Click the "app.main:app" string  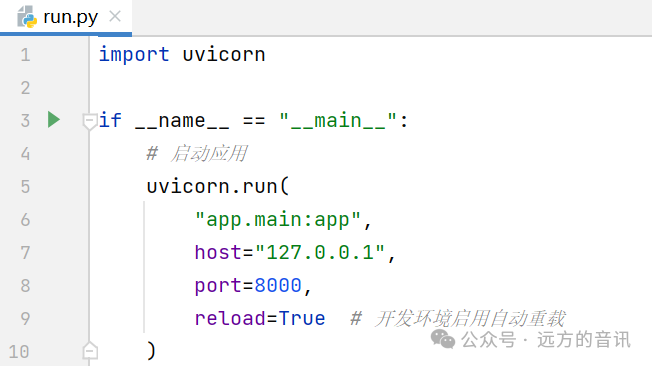(278, 220)
